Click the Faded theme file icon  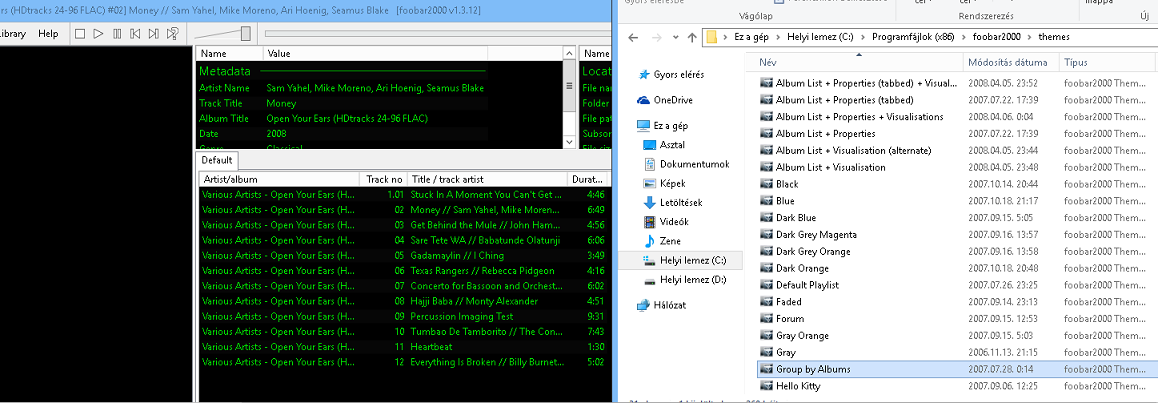(x=766, y=302)
